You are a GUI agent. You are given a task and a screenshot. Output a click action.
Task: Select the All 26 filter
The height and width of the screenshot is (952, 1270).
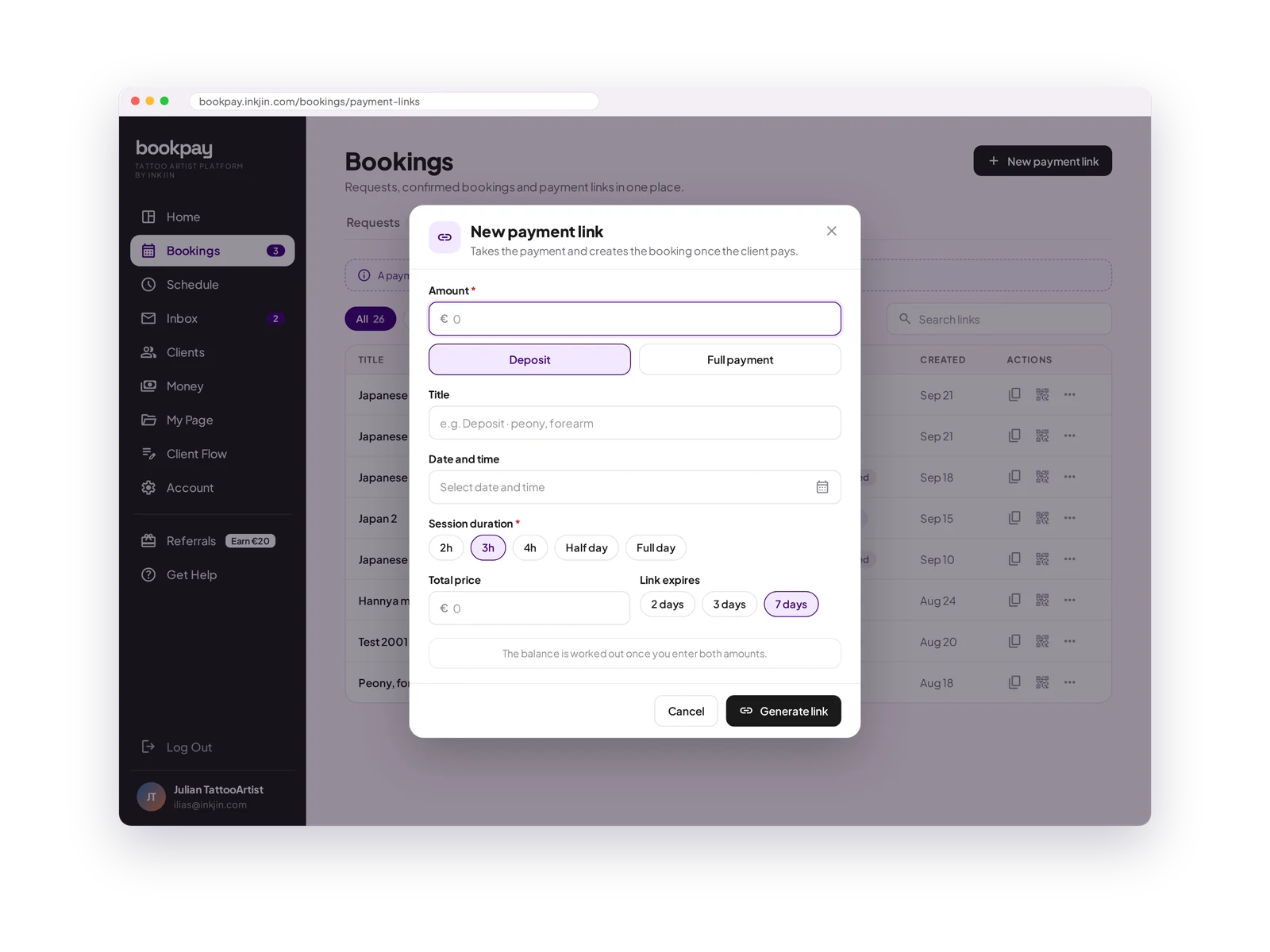pyautogui.click(x=371, y=319)
